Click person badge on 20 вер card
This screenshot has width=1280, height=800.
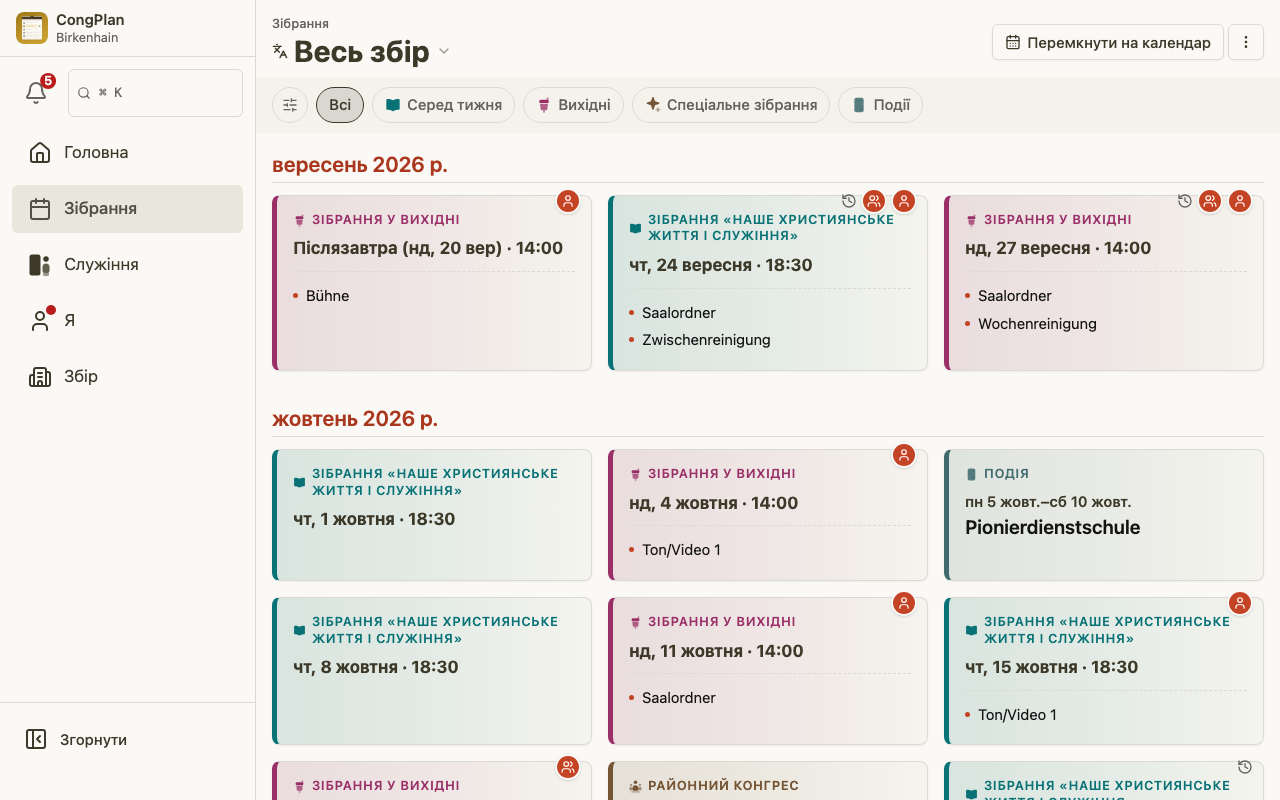[x=568, y=201]
